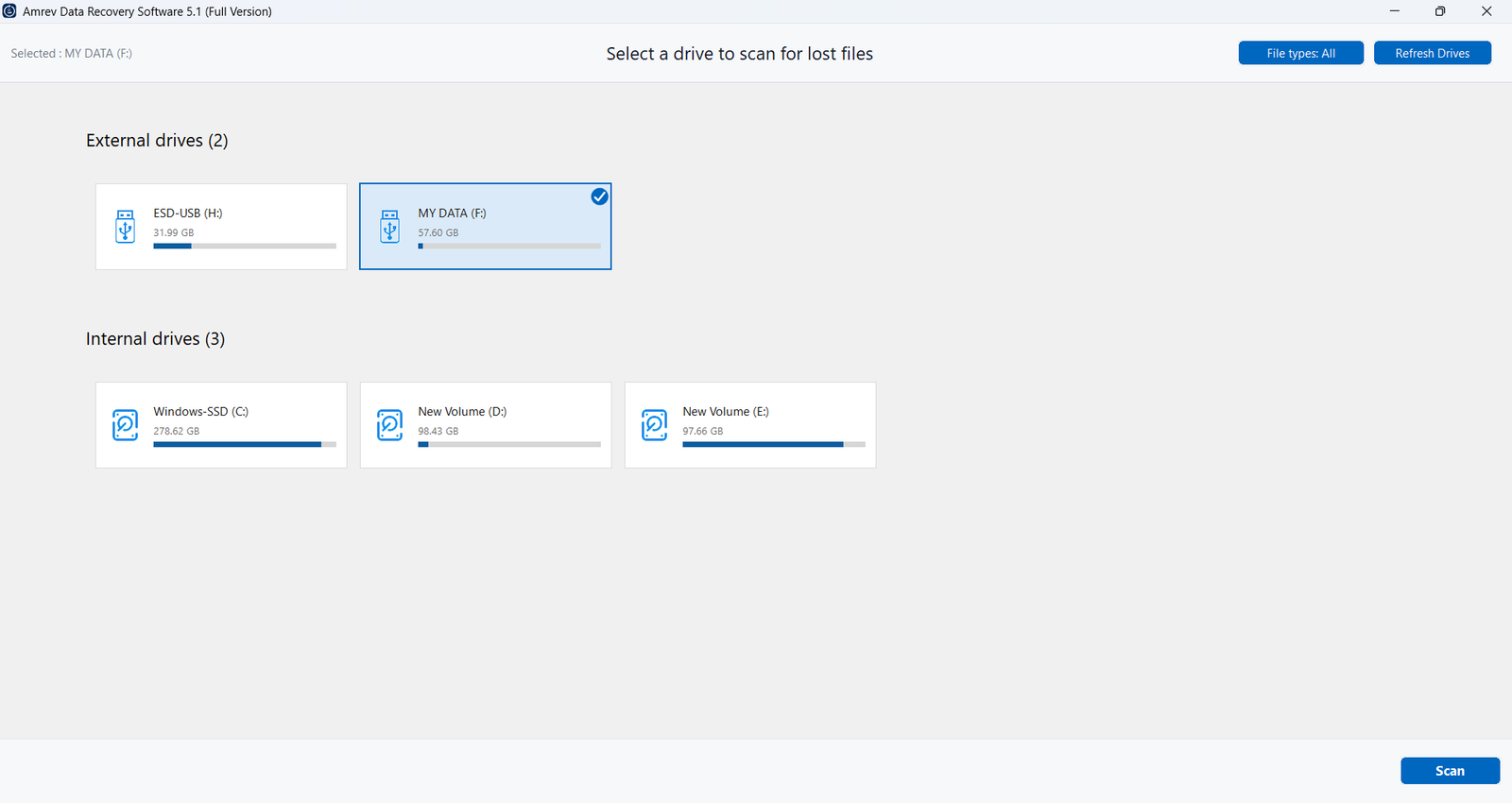Click the Refresh Drives button
This screenshot has height=803, width=1512.
tap(1432, 53)
